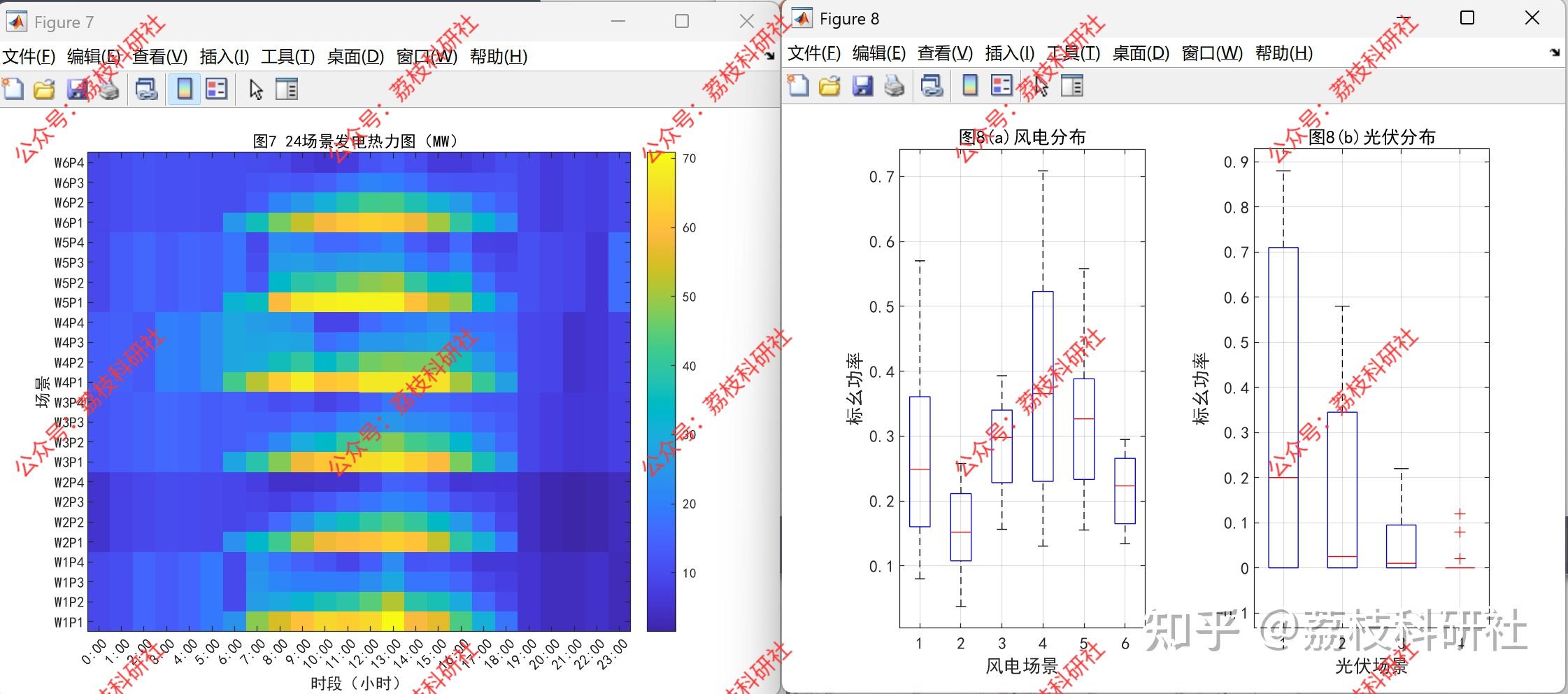The image size is (1568, 694).
Task: Open 桌面(D) menu in Figure 7
Action: [356, 57]
